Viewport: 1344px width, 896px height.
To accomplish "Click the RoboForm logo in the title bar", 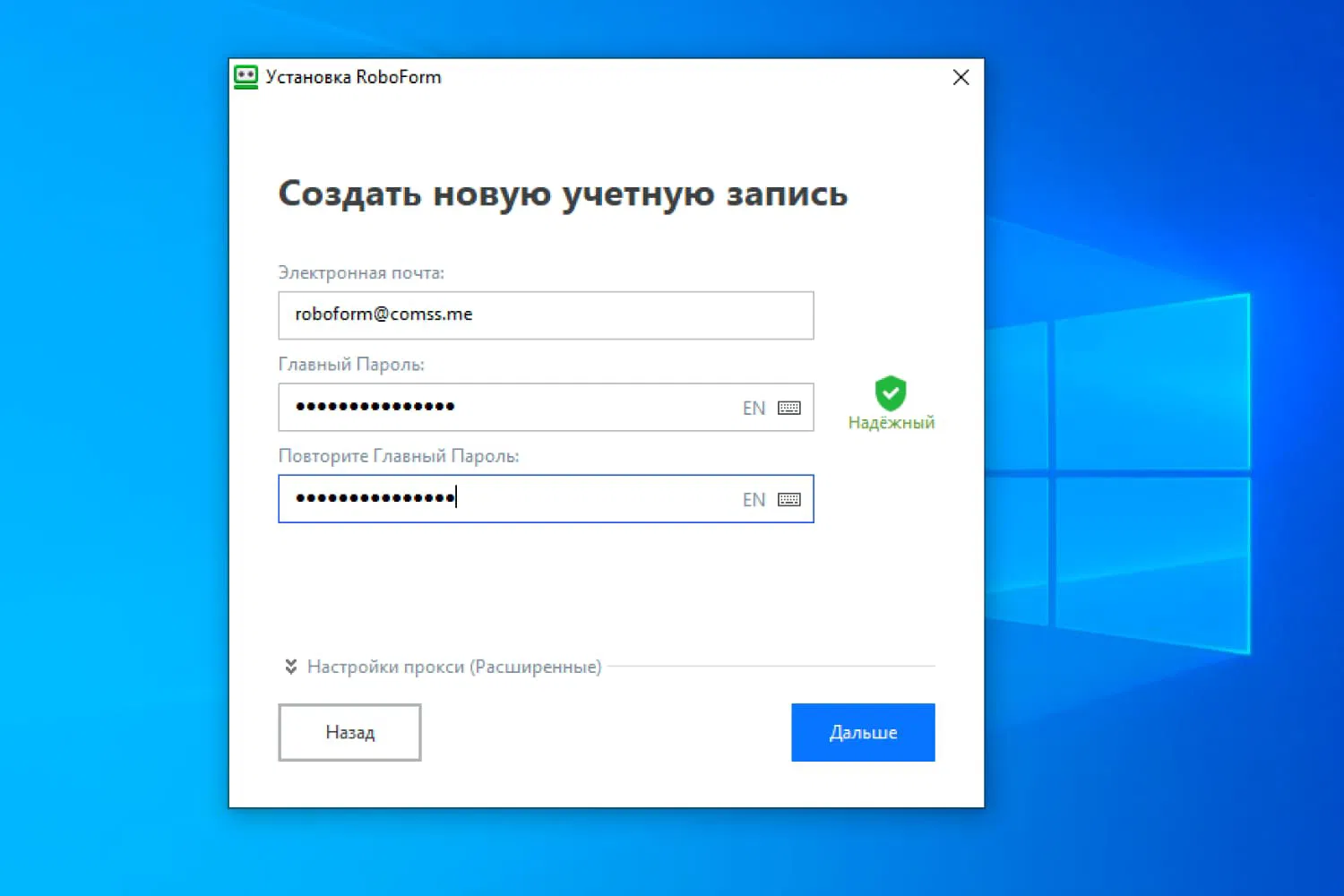I will tap(246, 77).
